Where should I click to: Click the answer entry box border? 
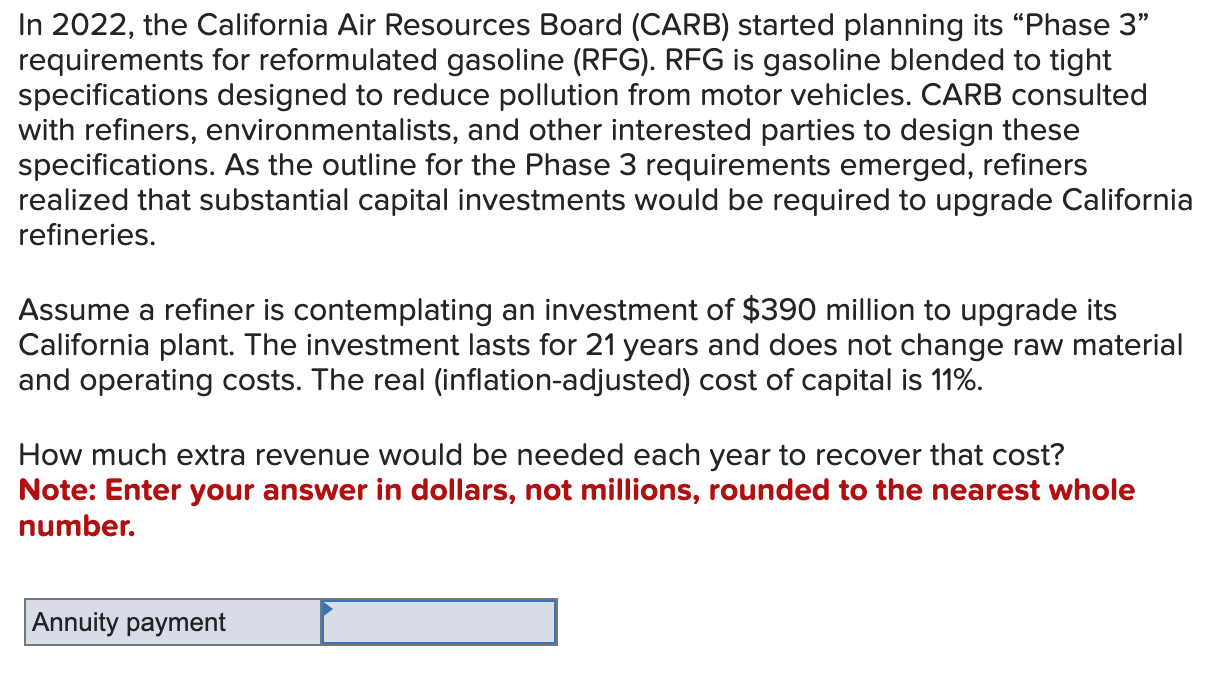(x=438, y=601)
